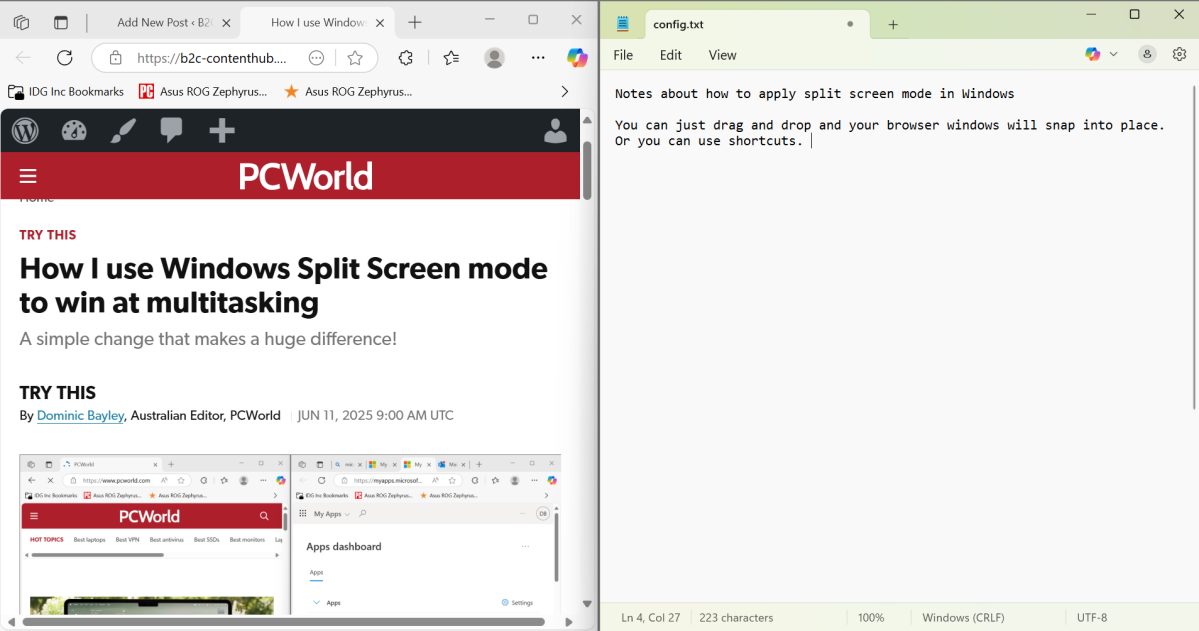The image size is (1199, 631).
Task: Click Edge page scroll down arrow
Action: (x=587, y=604)
